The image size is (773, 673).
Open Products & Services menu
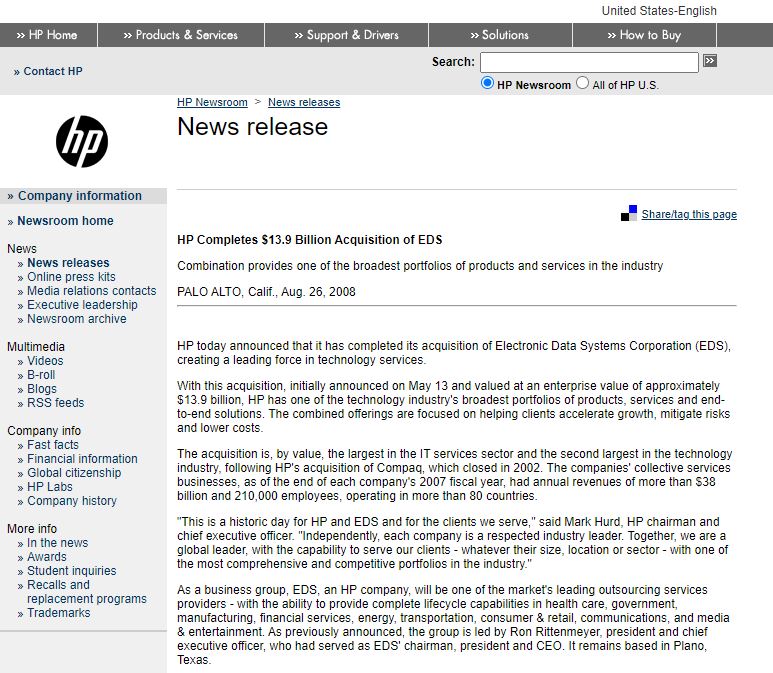tap(181, 35)
